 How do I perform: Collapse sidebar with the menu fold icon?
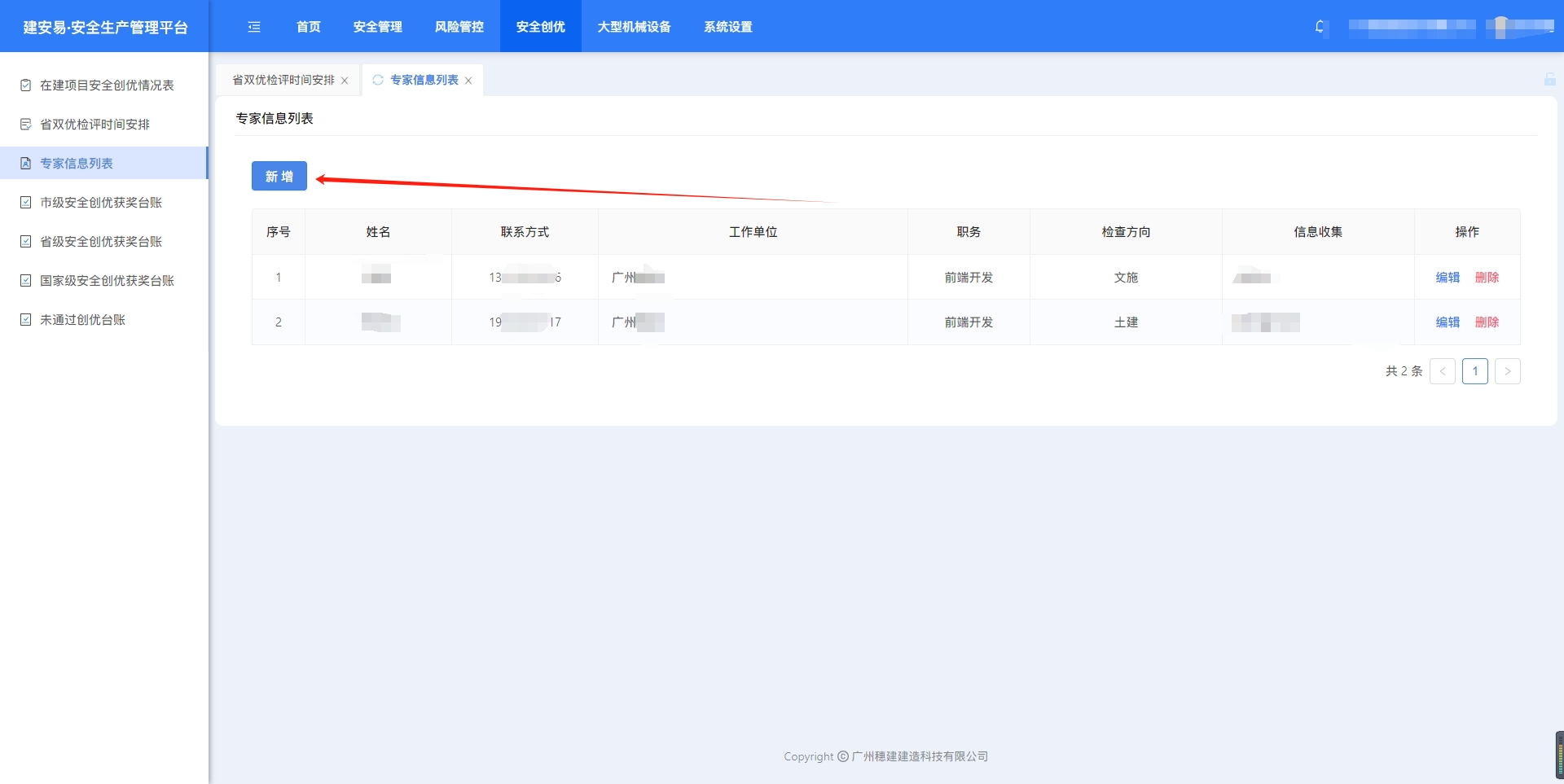click(254, 27)
